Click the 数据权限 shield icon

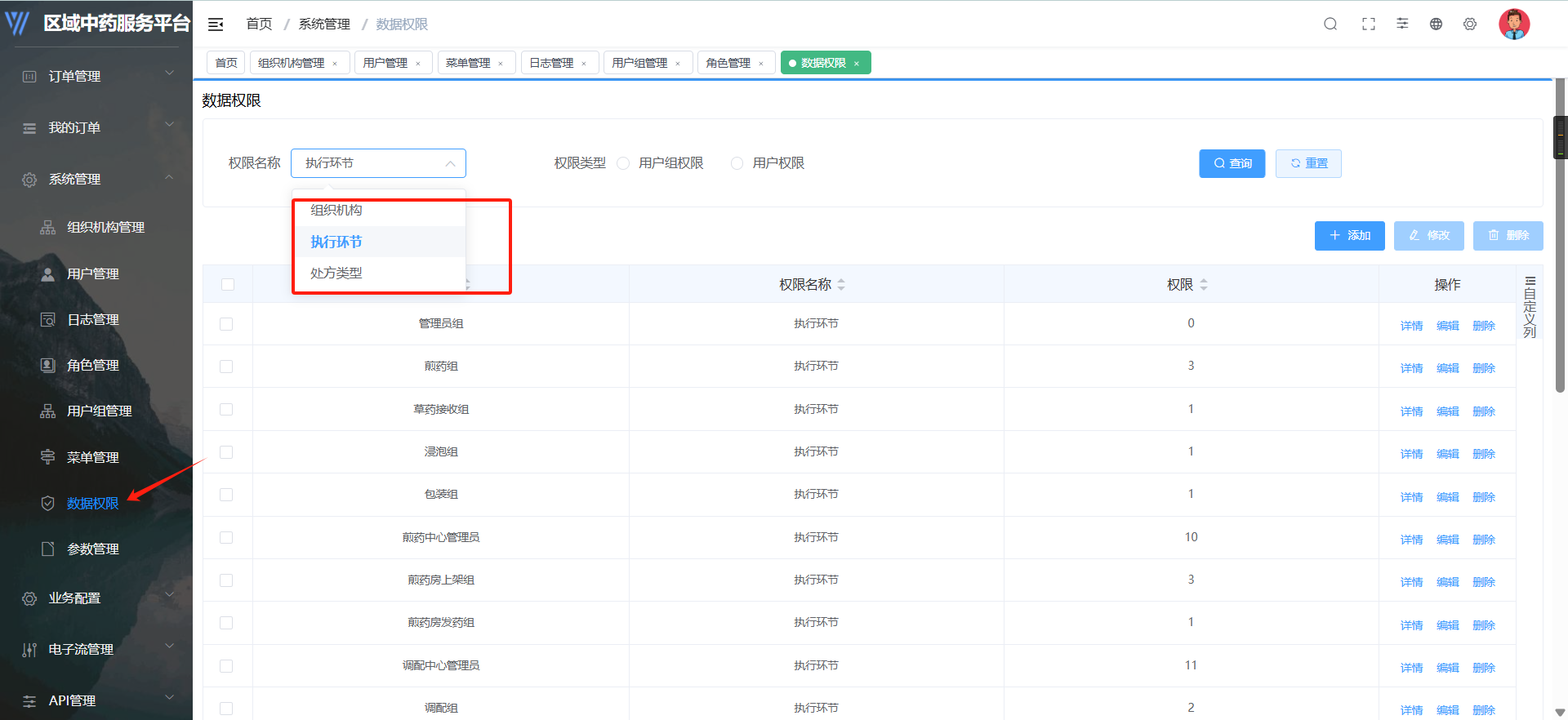pyautogui.click(x=48, y=503)
